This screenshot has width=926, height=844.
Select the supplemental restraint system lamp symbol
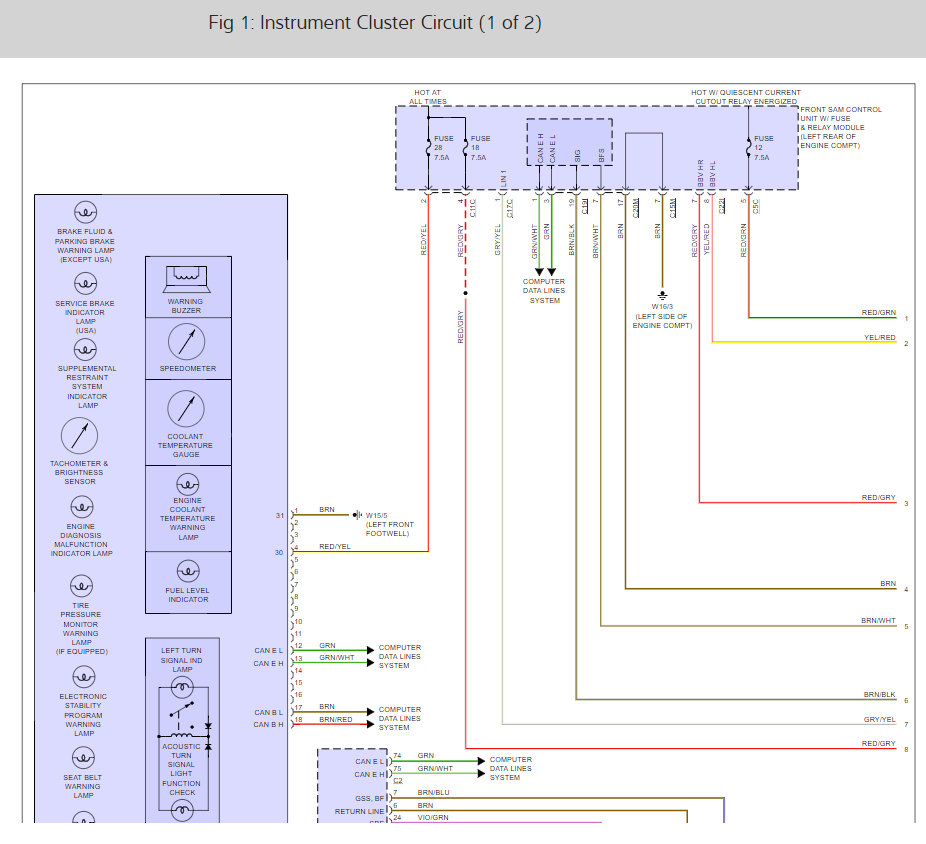coord(86,350)
